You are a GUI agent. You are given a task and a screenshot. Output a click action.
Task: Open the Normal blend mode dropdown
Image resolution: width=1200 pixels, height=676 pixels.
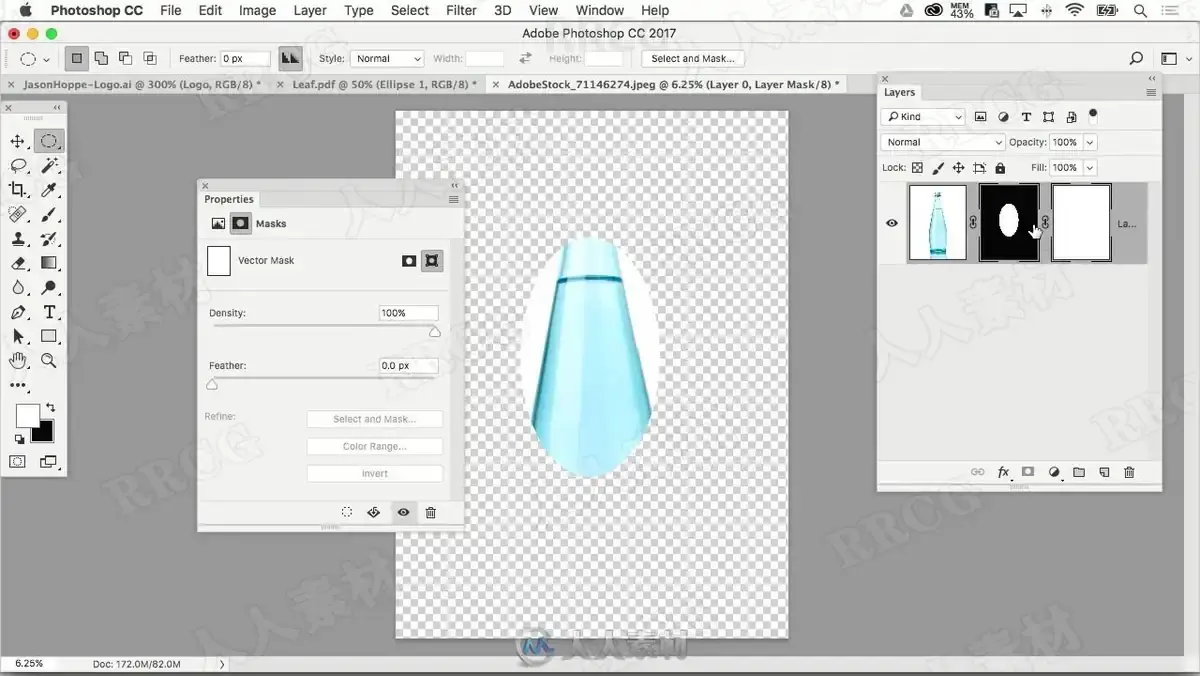943,142
